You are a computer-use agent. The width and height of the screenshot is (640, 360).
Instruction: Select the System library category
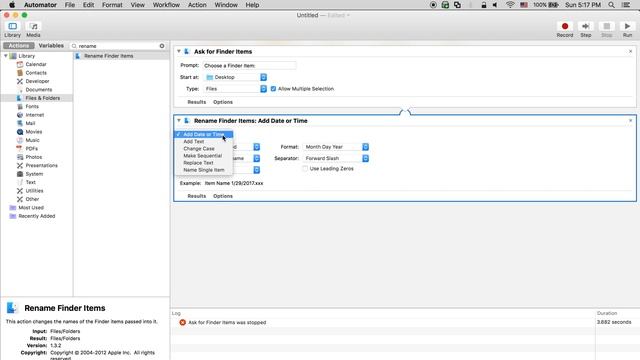tap(34, 174)
